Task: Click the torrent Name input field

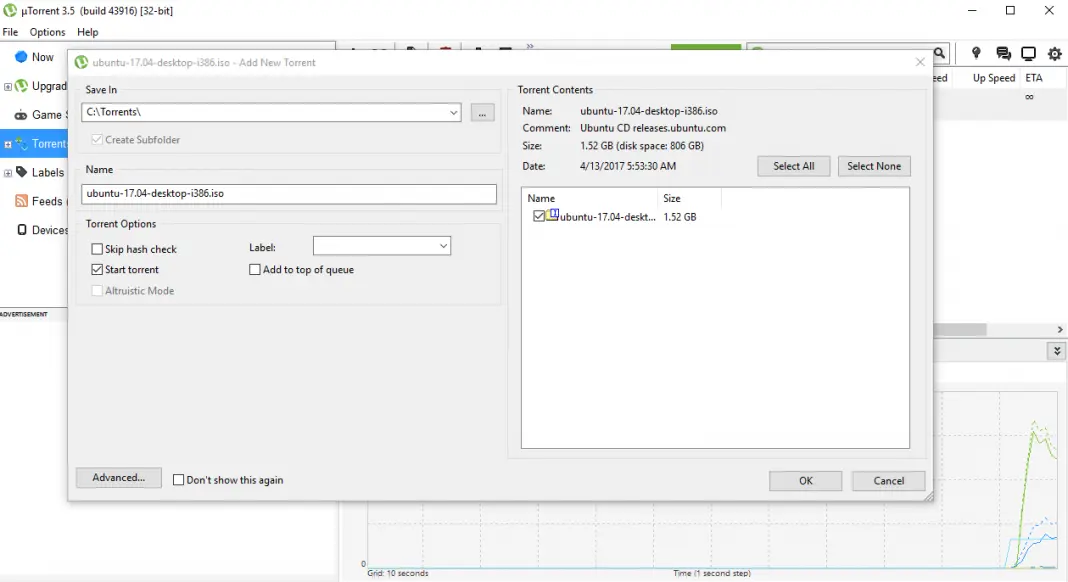Action: coord(289,194)
